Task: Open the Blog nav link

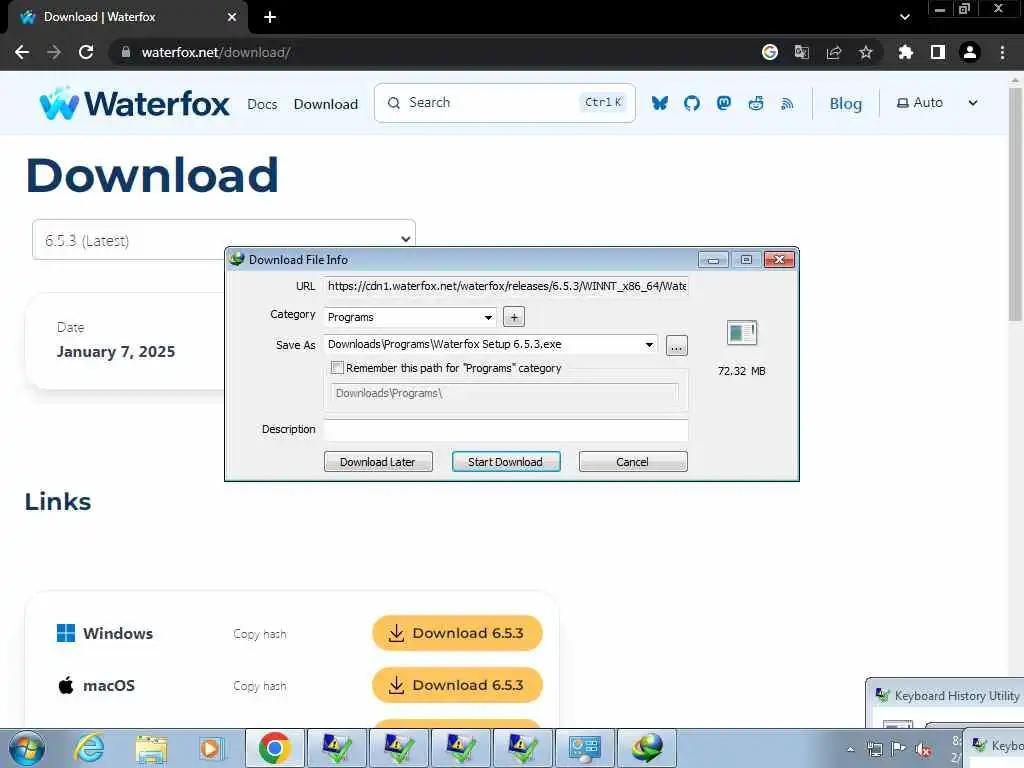Action: (x=846, y=103)
